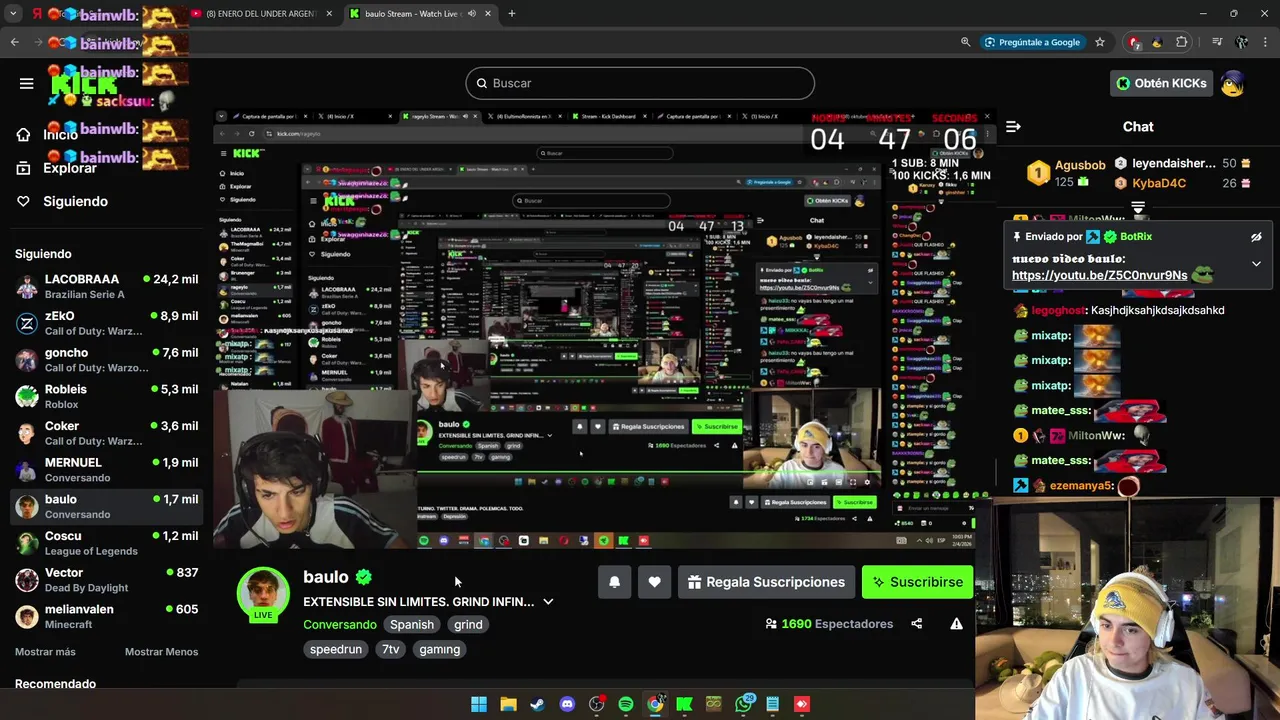
Task: Expand the pinned message chevron
Action: click(x=1256, y=264)
